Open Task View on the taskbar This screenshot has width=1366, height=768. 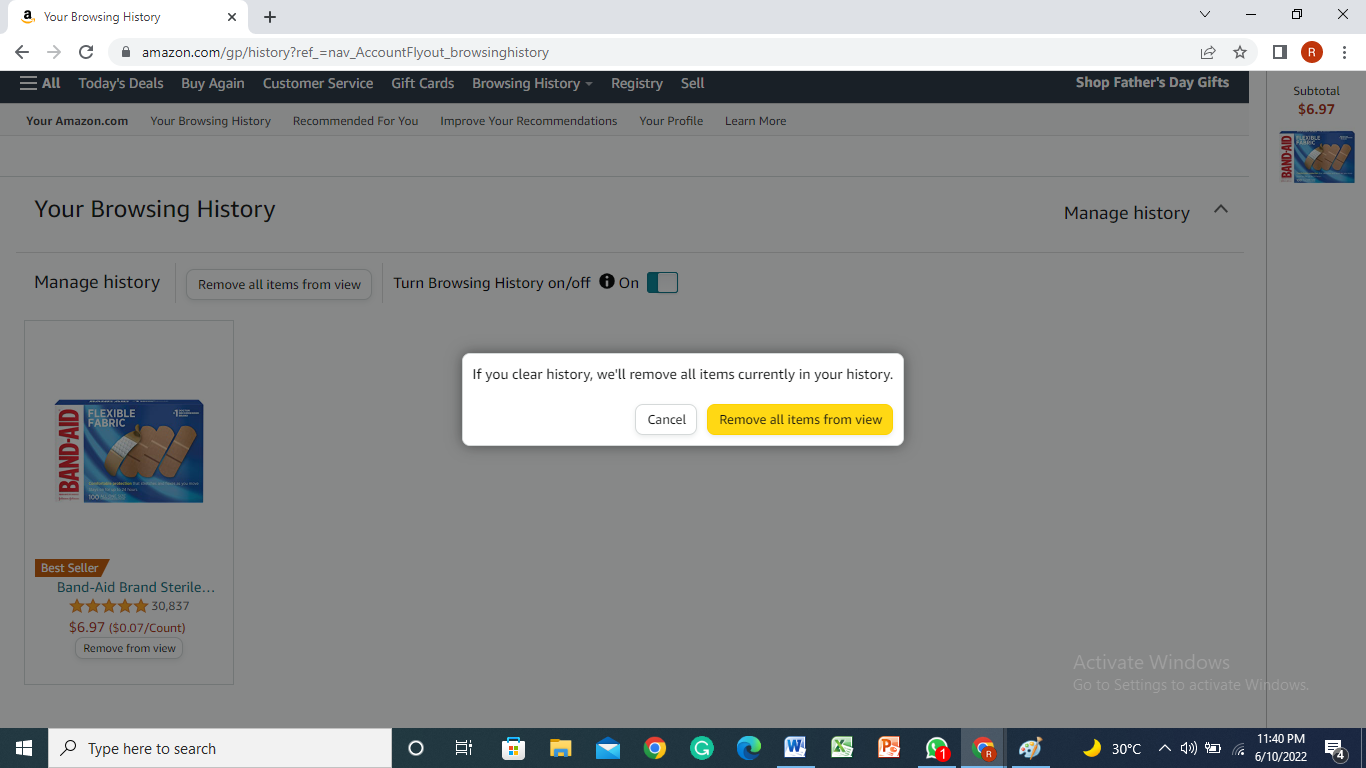pos(464,748)
